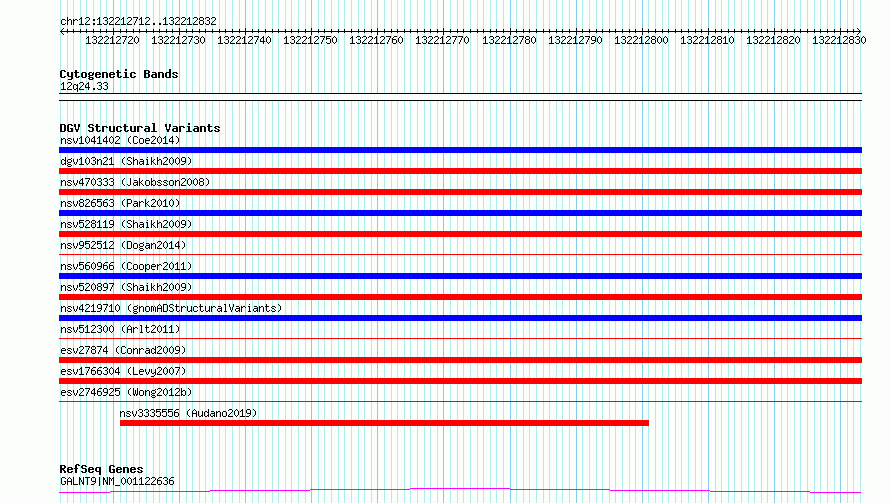The image size is (890, 503).
Task: Click ruler position 132212750
Action: (310, 40)
